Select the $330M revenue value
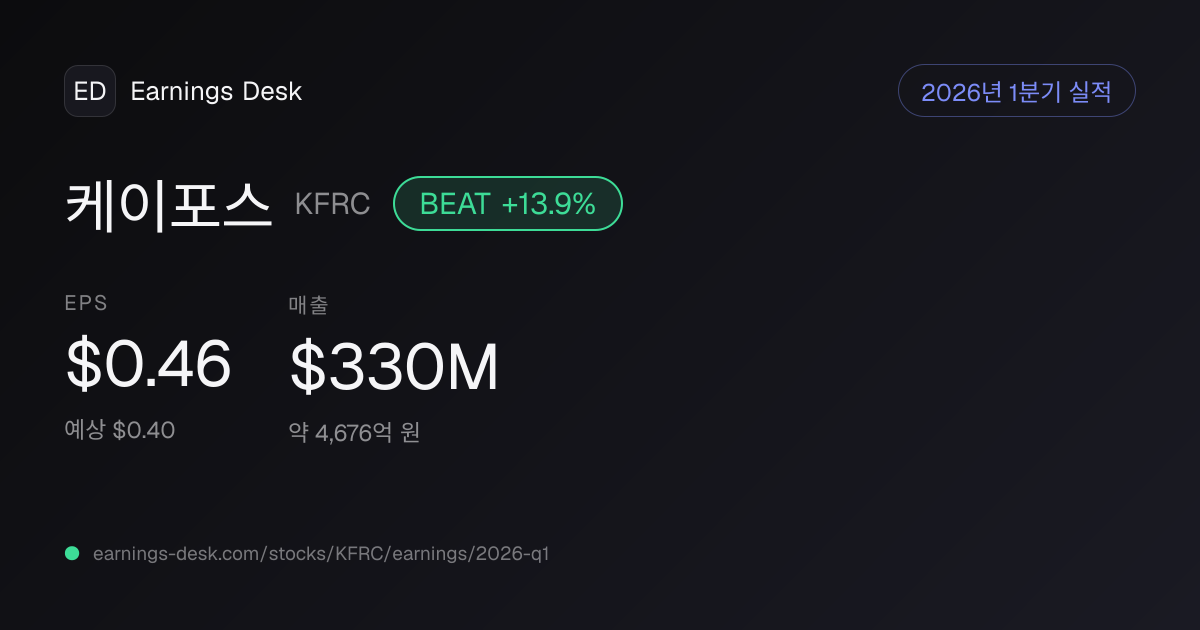1200x630 pixels. pos(394,367)
